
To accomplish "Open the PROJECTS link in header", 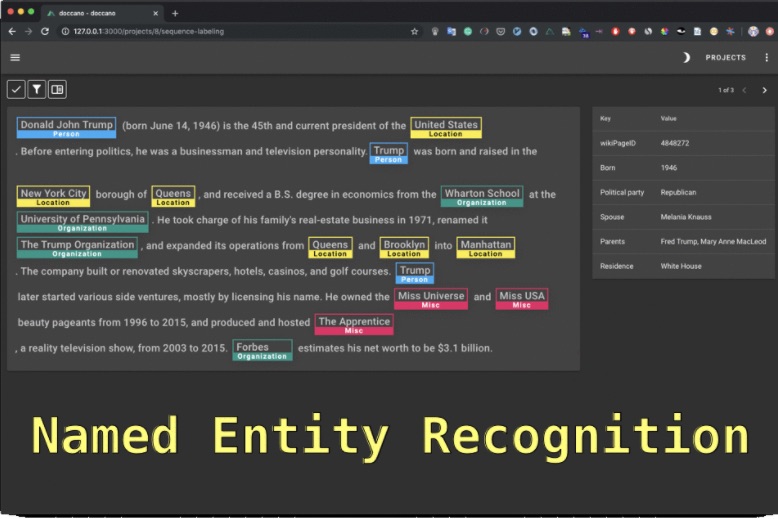I will coord(725,58).
